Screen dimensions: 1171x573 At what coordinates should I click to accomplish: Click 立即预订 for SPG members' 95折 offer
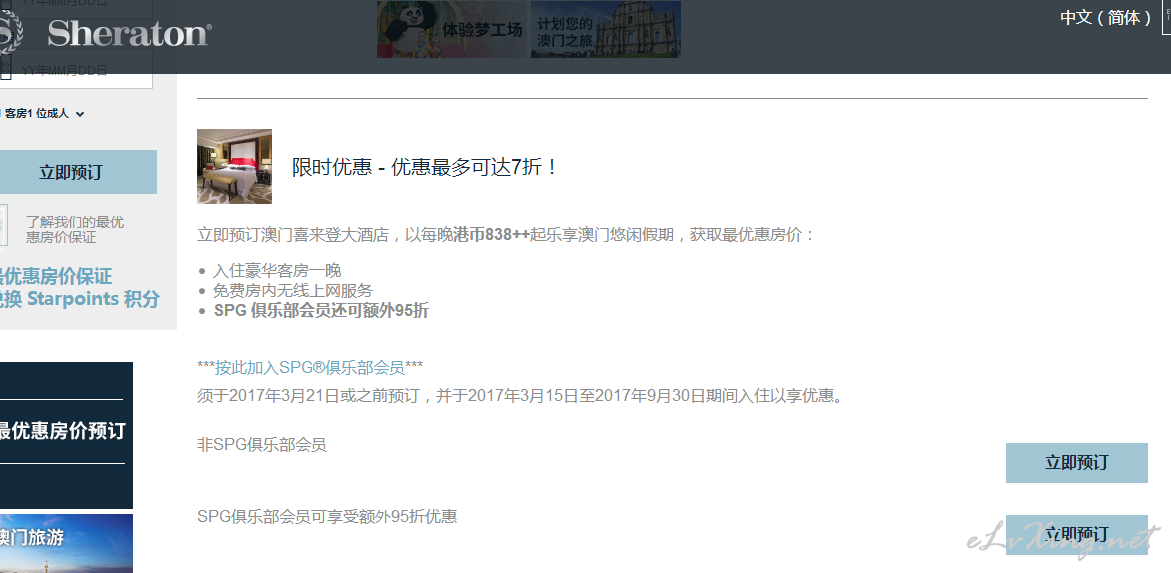pos(1076,534)
